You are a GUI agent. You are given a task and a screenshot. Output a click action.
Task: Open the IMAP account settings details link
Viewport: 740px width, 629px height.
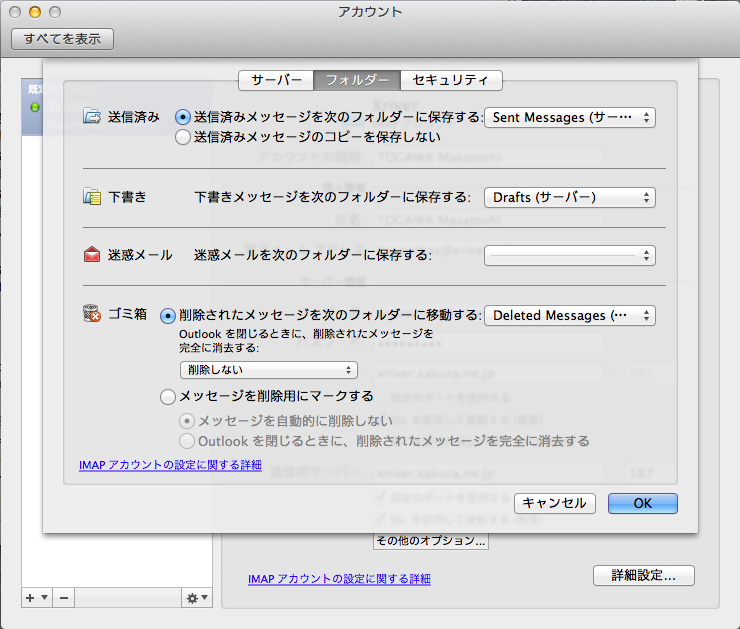170,465
